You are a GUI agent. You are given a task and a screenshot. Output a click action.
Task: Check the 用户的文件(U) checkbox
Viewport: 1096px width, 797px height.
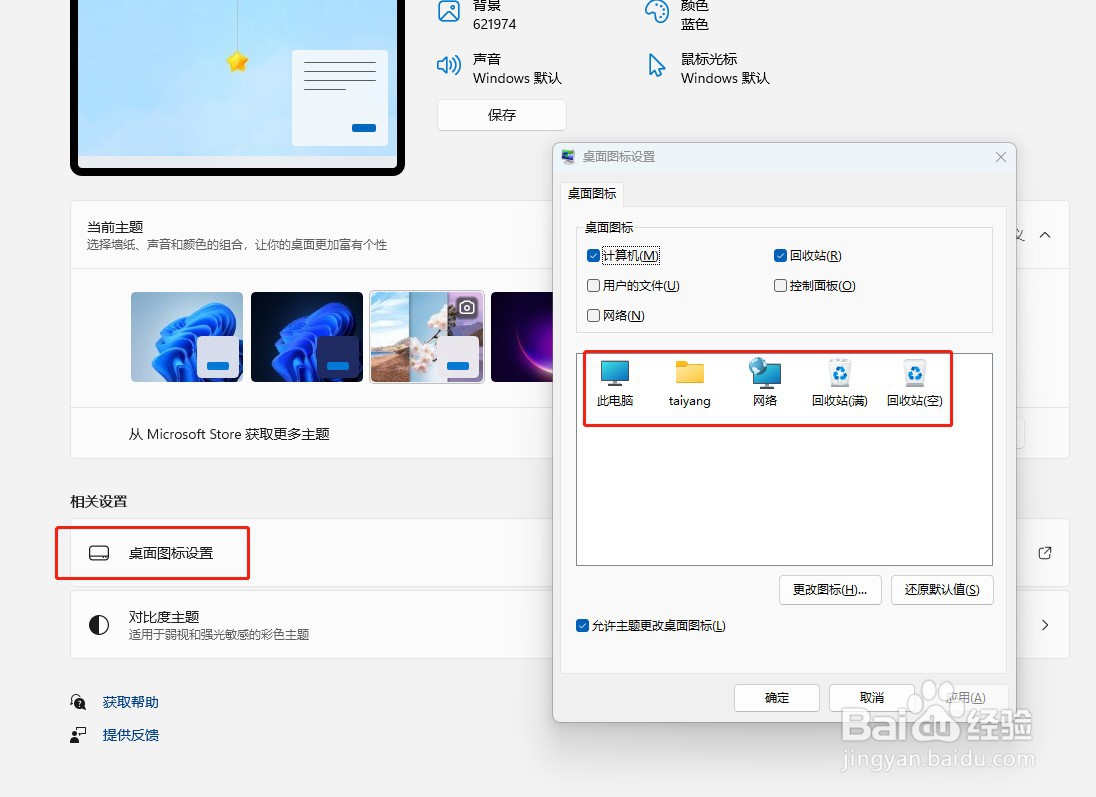coord(593,285)
